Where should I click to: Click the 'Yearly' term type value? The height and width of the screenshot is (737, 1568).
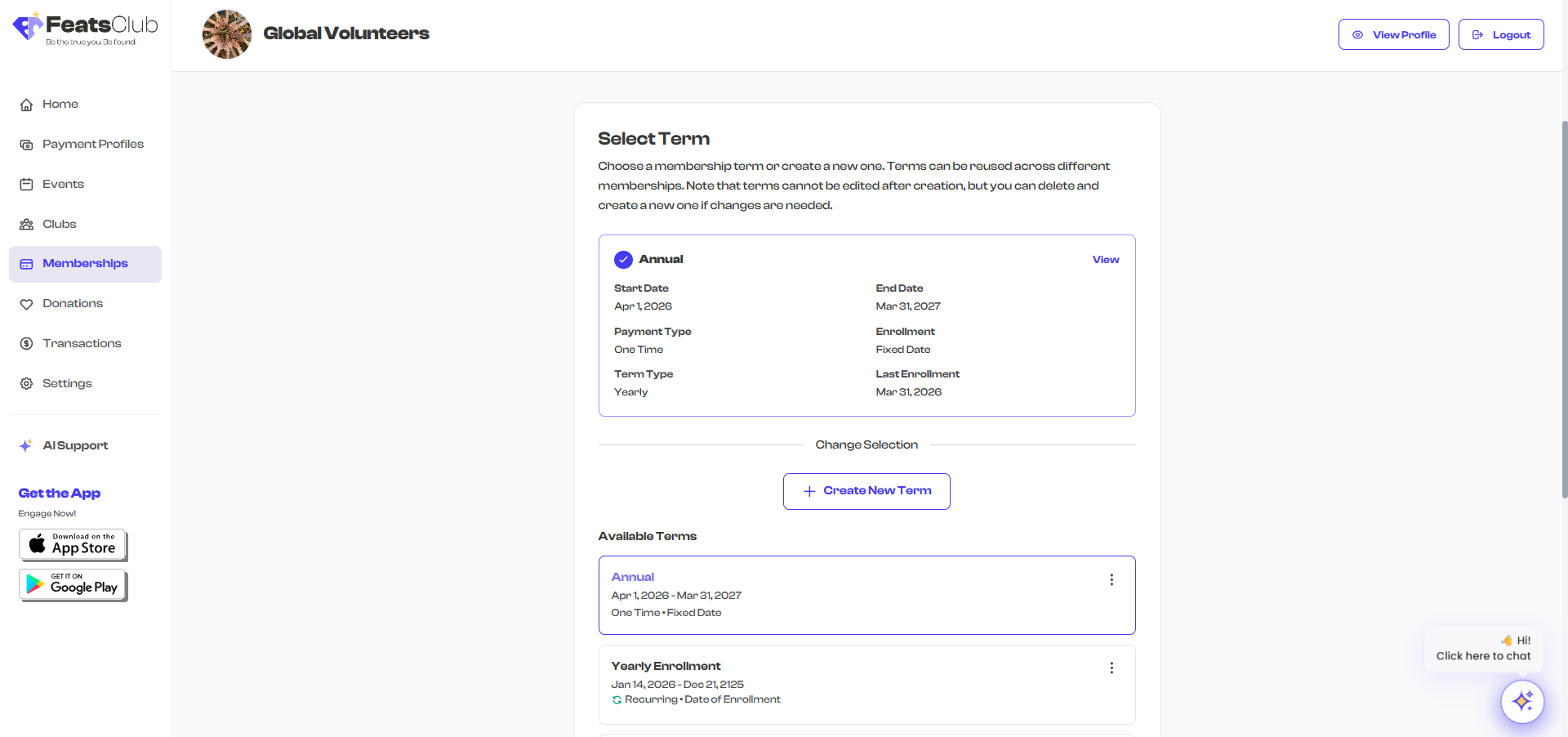tap(631, 392)
